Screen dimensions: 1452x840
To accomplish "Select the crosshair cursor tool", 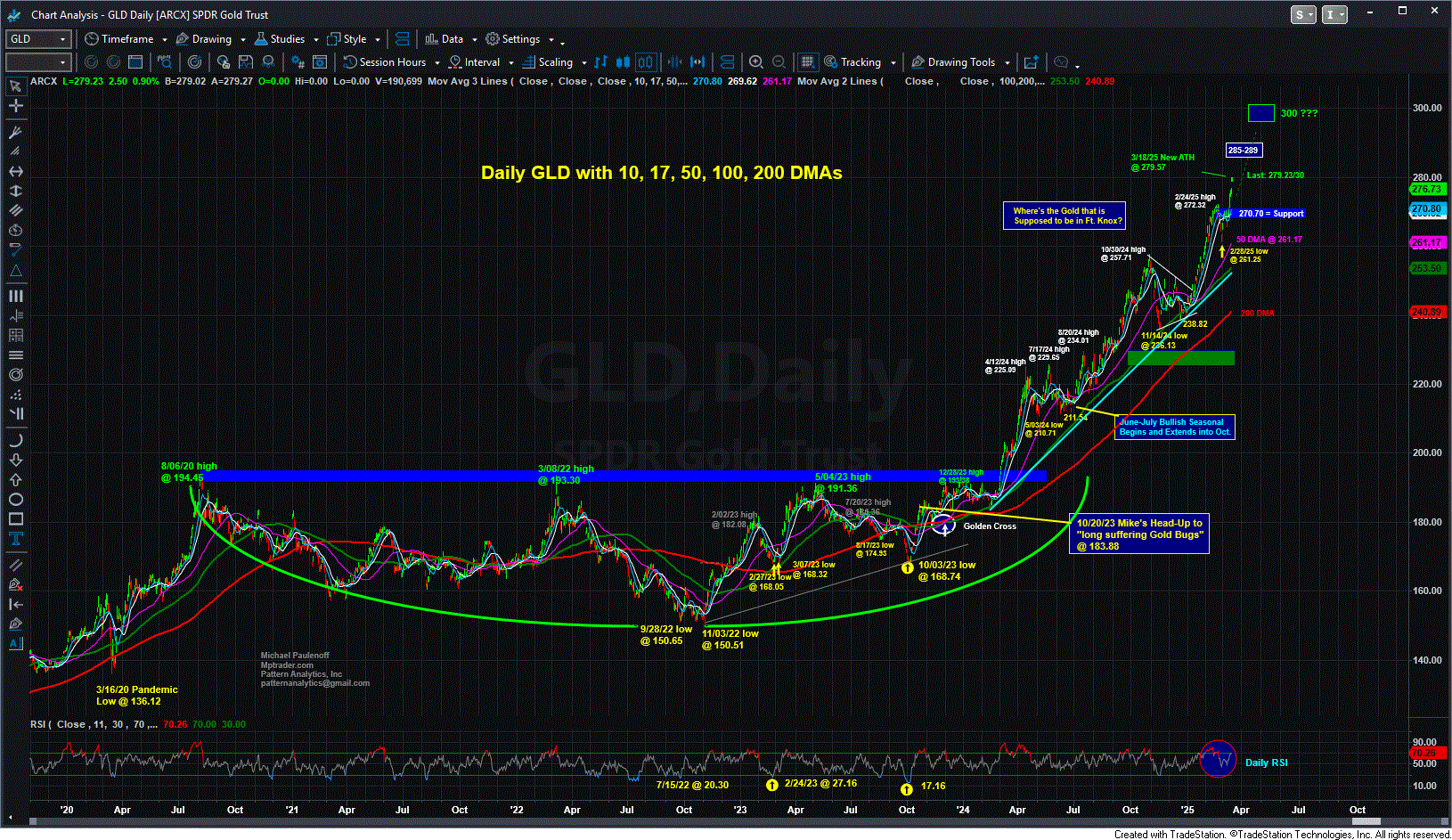I will (x=15, y=106).
